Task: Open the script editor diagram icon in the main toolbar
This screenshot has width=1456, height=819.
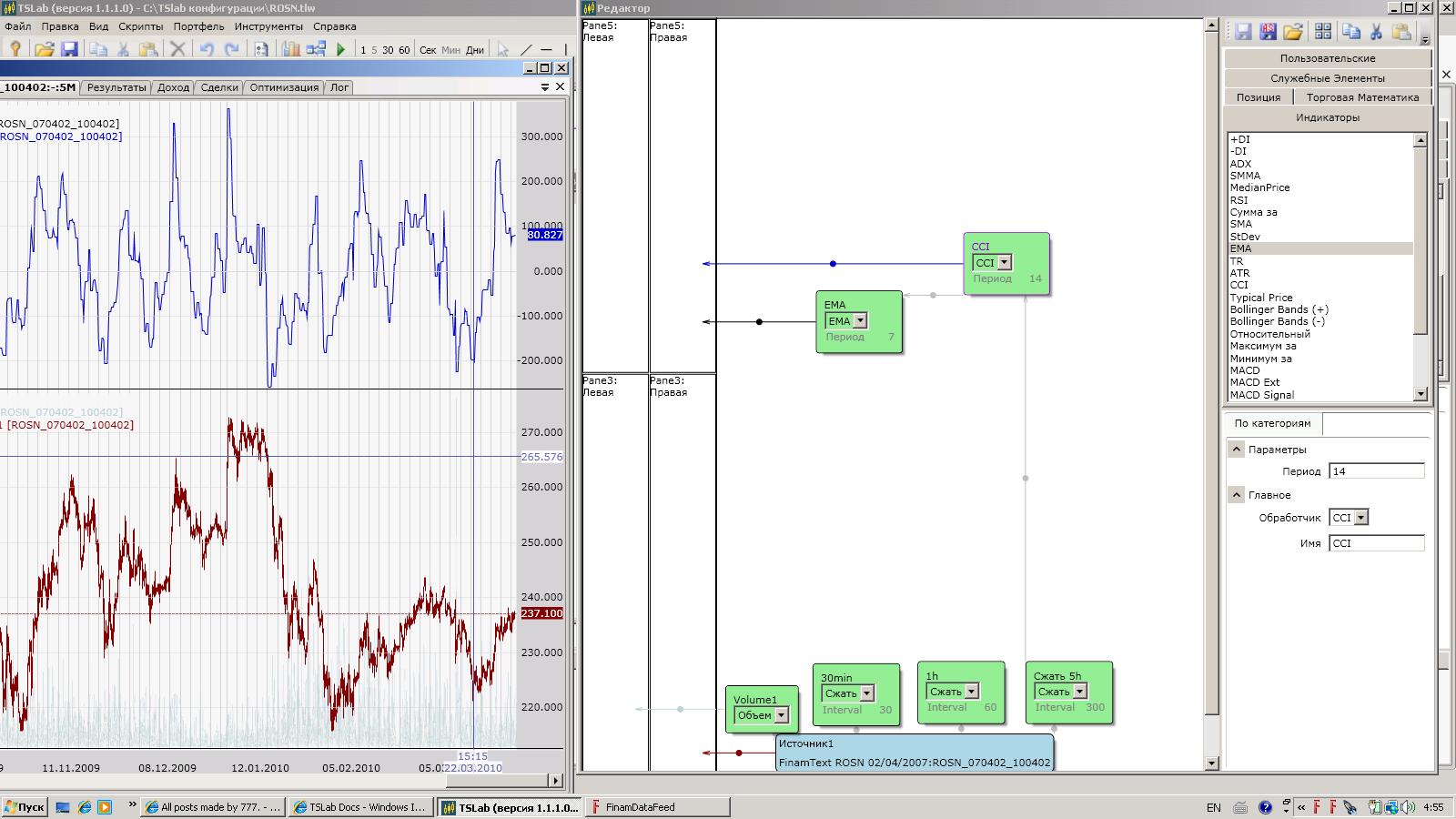Action: (316, 49)
